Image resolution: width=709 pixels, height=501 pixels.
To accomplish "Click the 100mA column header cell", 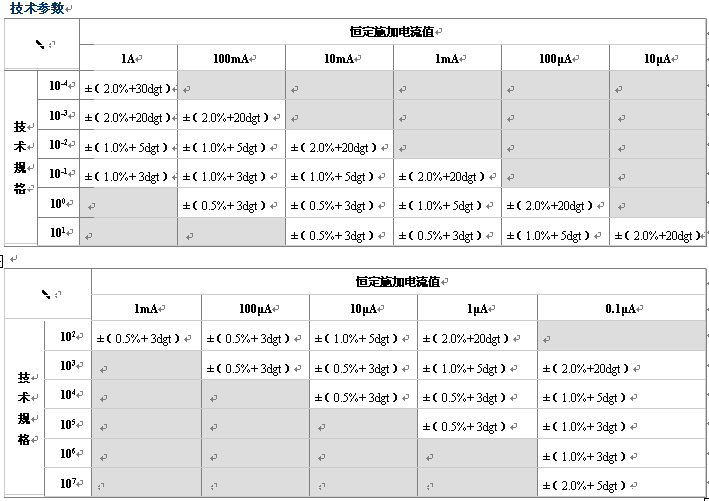I will (x=232, y=59).
